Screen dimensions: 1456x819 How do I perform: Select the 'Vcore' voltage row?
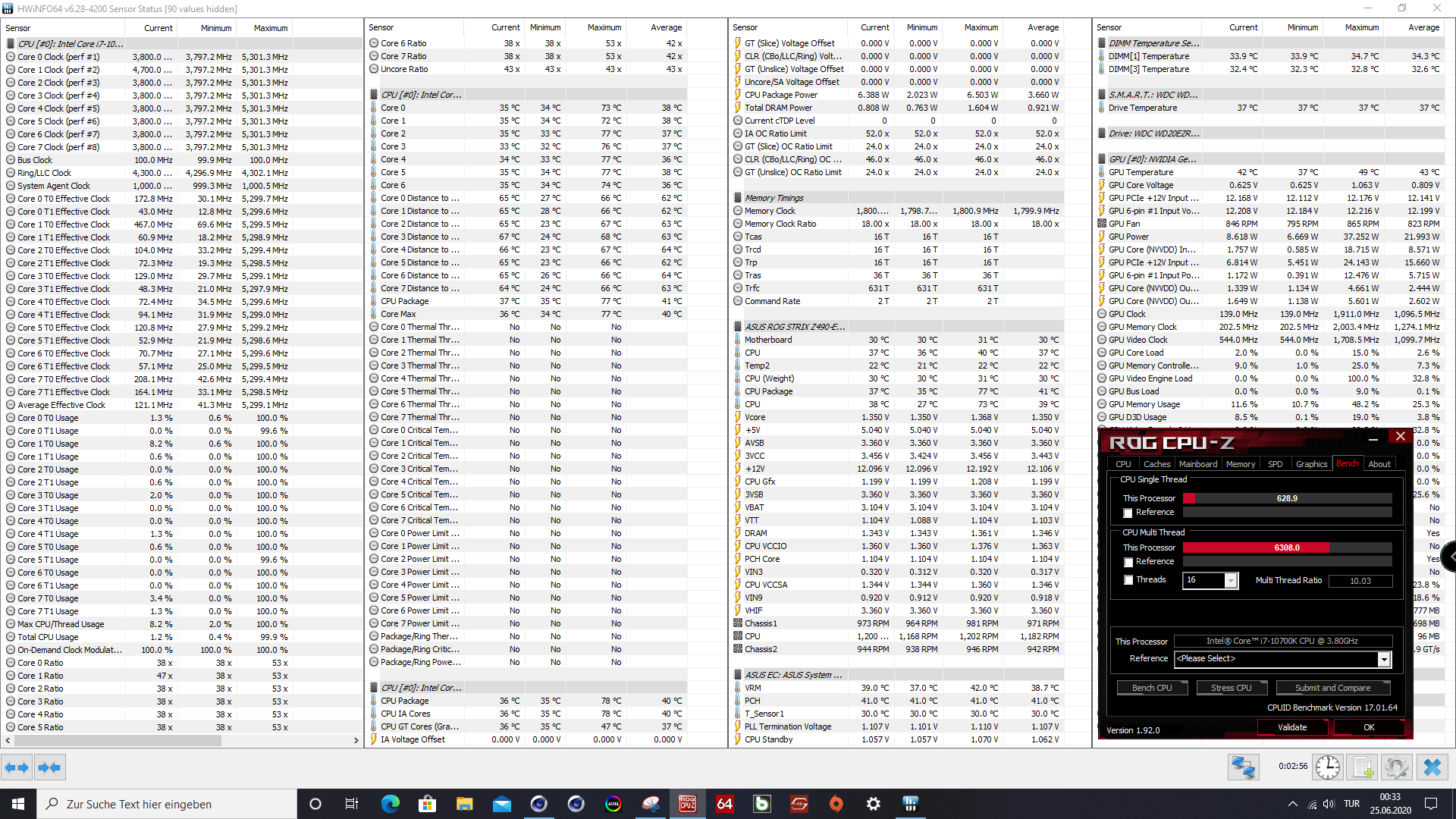click(896, 417)
